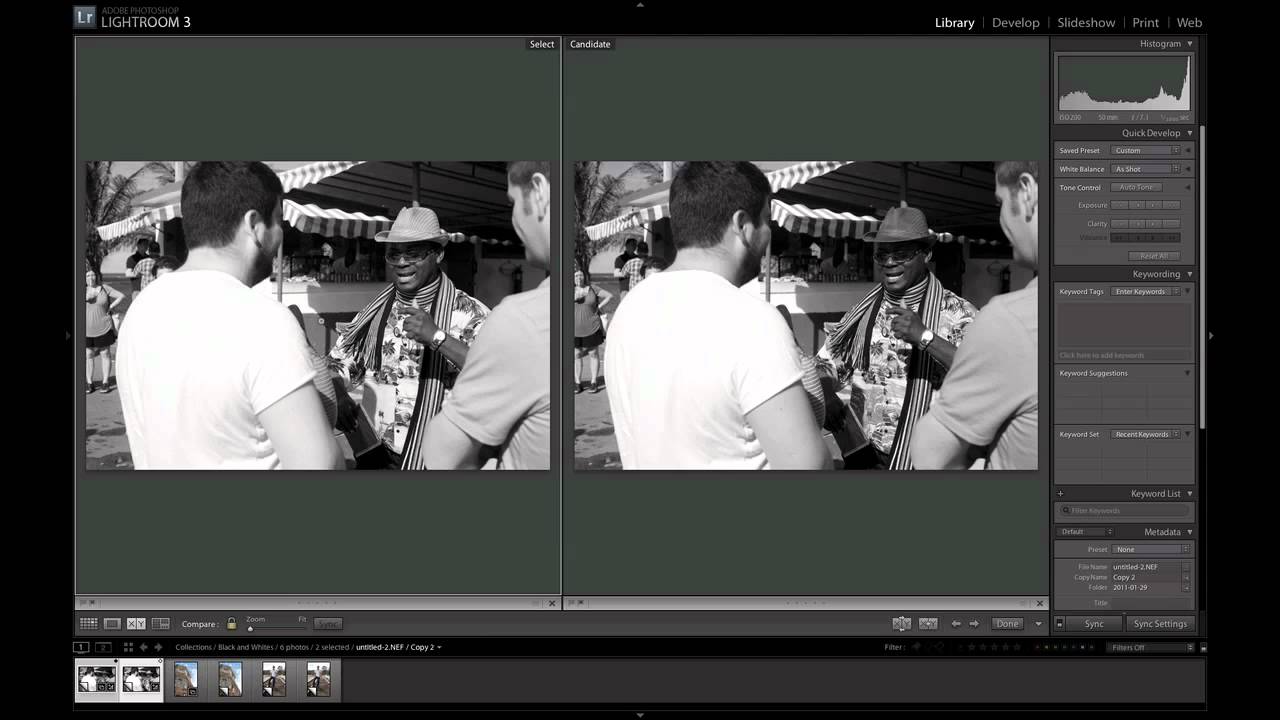Open the Saved Preset dropdown

pos(1146,150)
